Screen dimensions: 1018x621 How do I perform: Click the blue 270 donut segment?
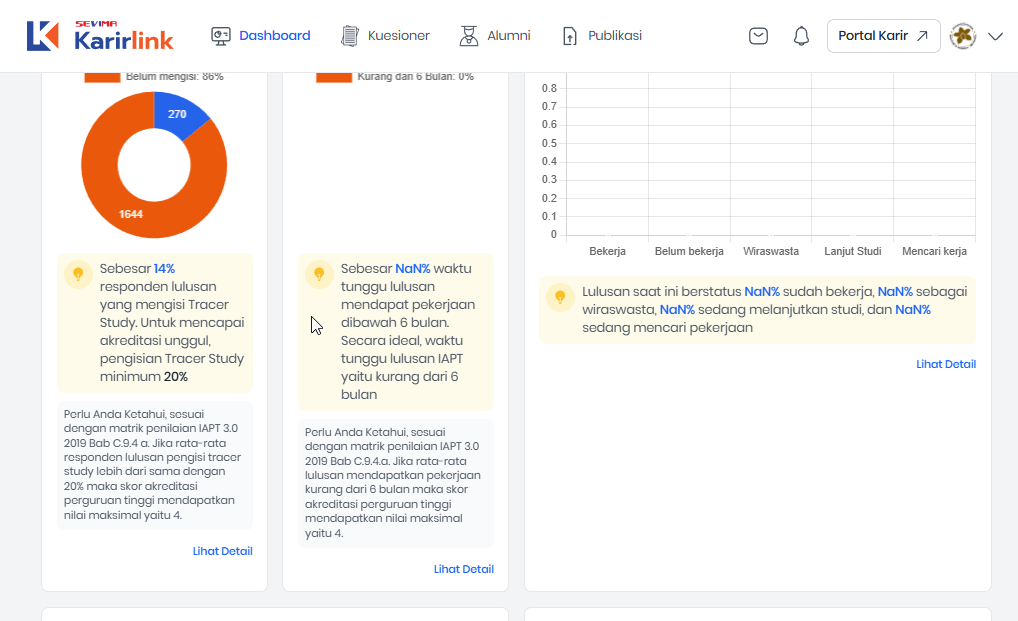178,113
